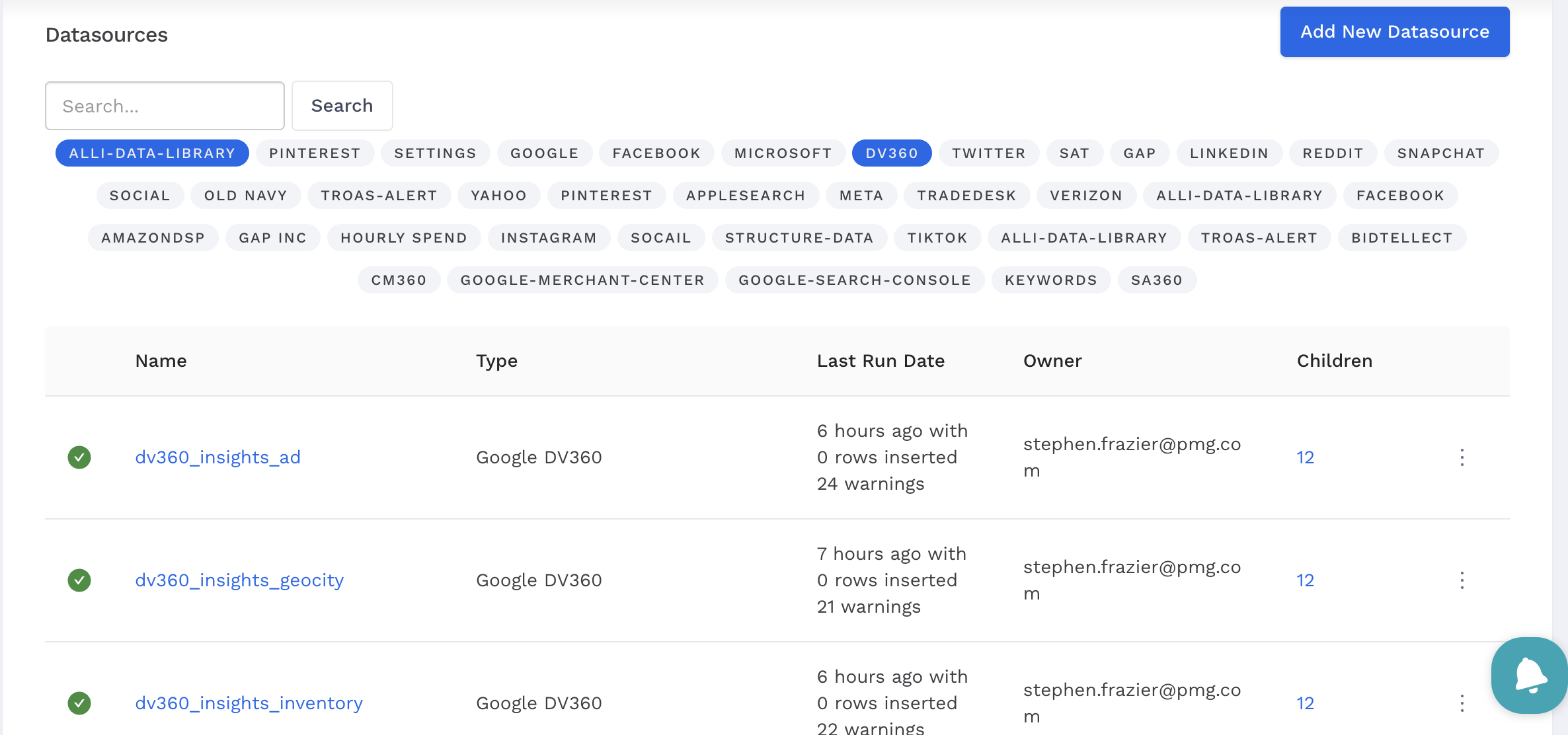Focus the Search text field

click(x=165, y=106)
